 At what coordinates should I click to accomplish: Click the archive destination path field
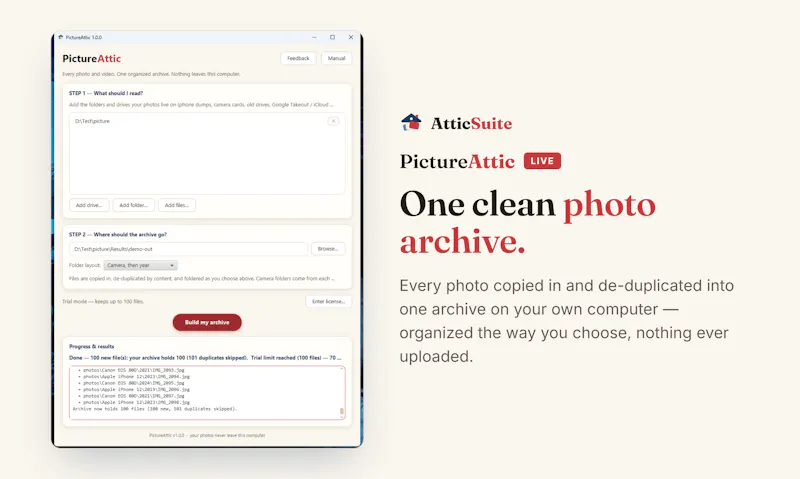point(188,249)
